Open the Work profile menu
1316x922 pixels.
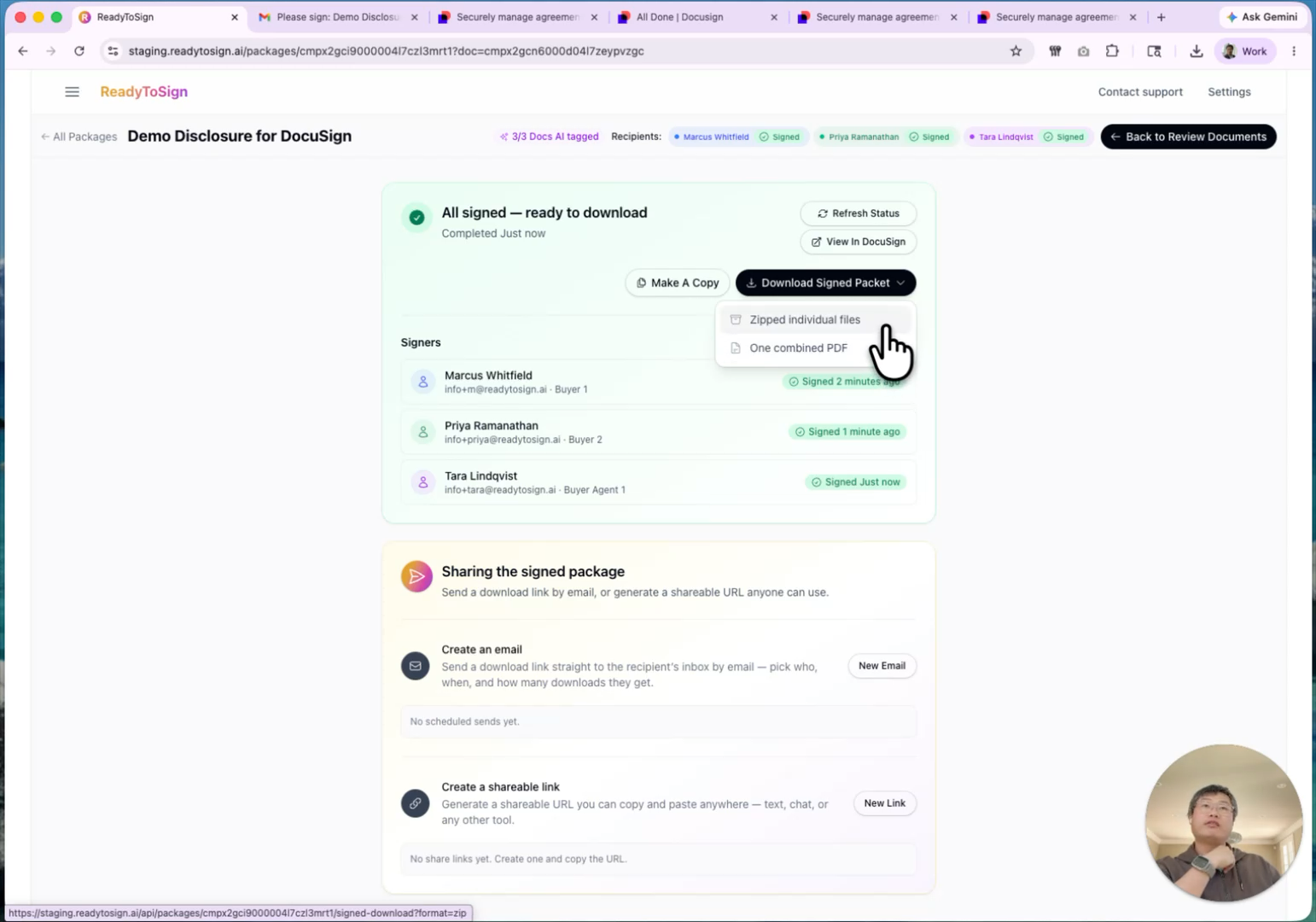tap(1245, 51)
